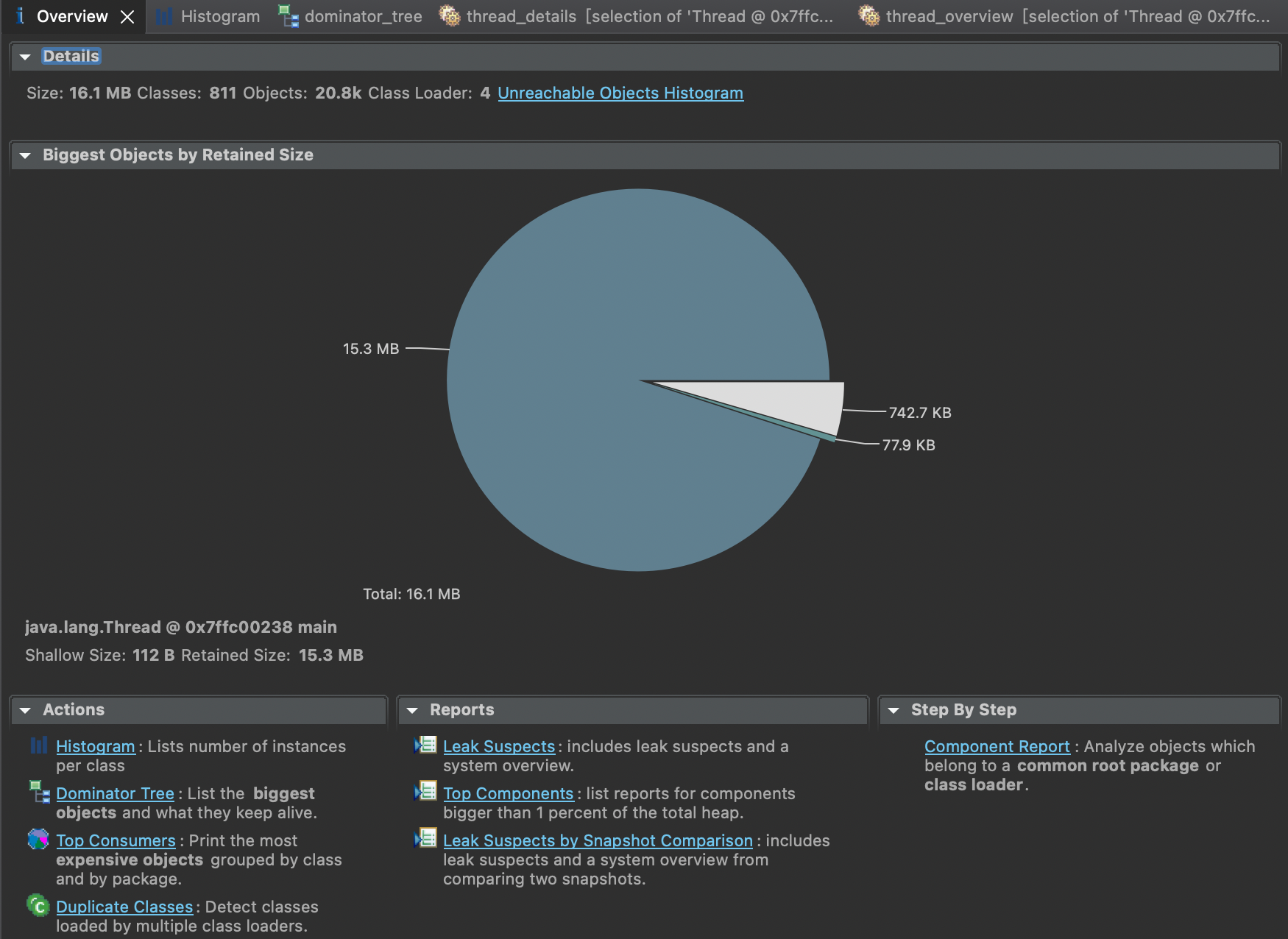Click the thread_overview tab gear icon
The height and width of the screenshot is (939, 1288).
click(869, 15)
